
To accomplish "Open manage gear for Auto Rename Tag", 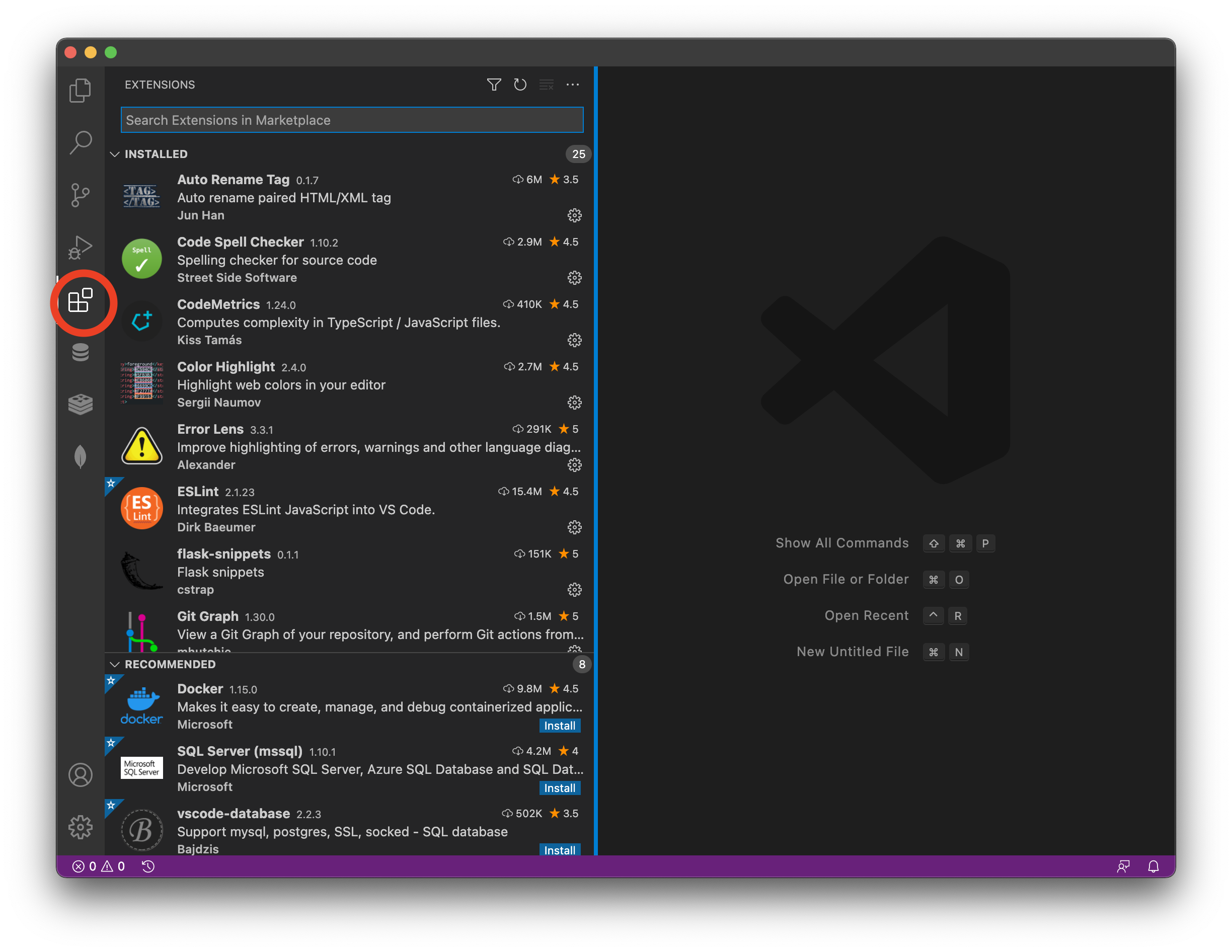I will pyautogui.click(x=574, y=215).
